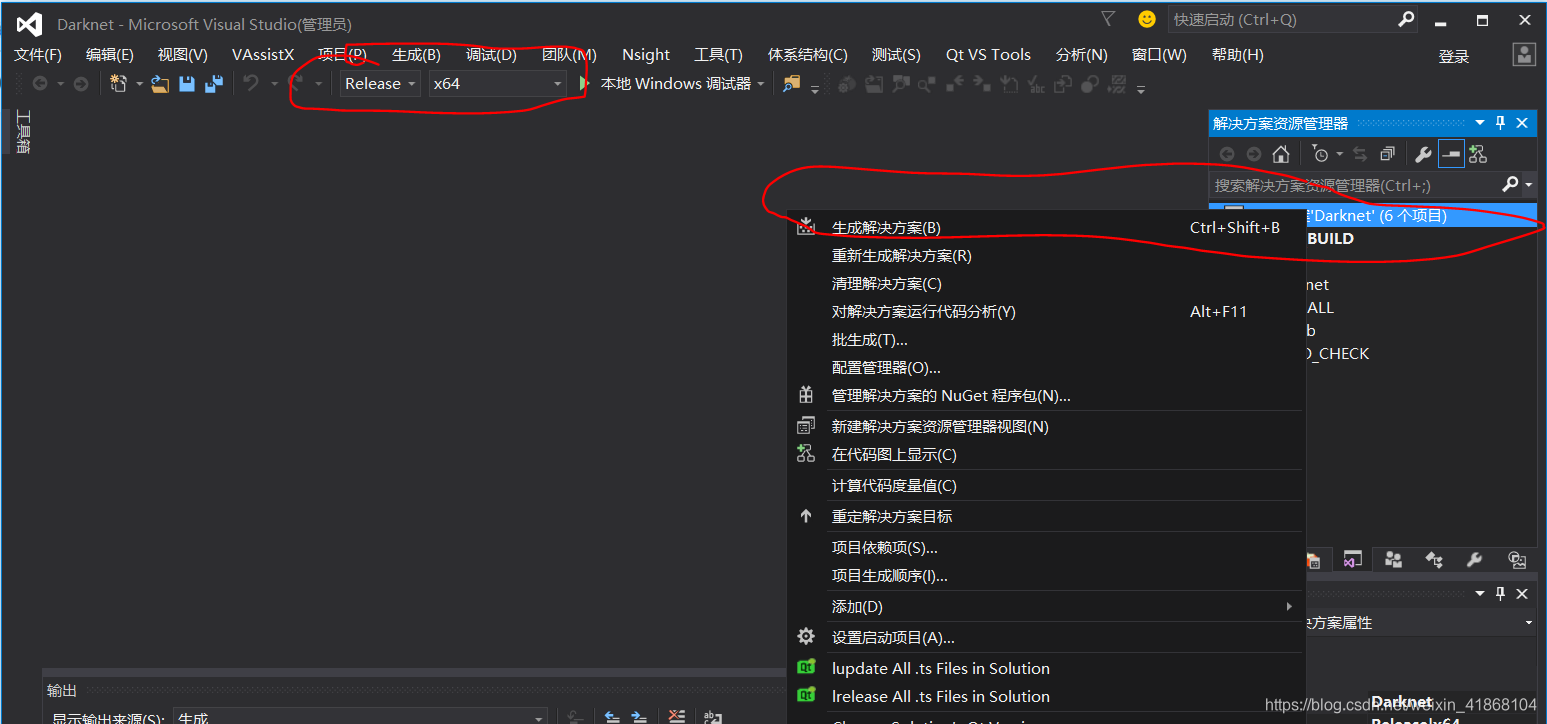Click the Clear All icon in Output panel

[x=677, y=716]
